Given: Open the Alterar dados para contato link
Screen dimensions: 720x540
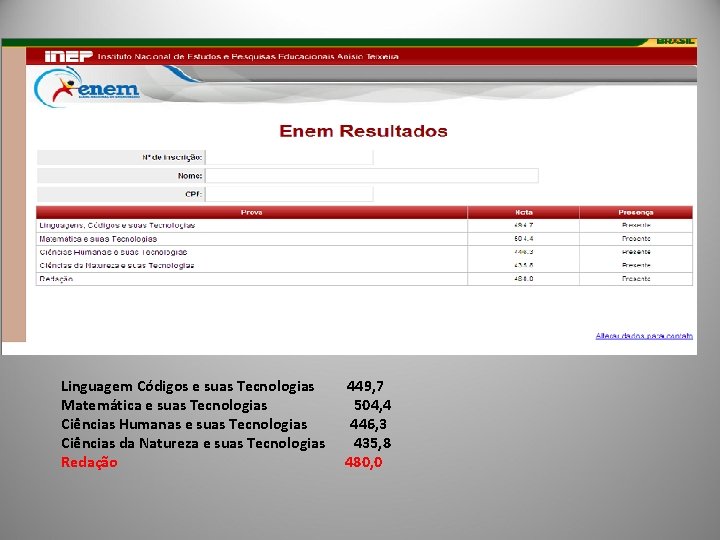Looking at the screenshot, I should (x=644, y=336).
